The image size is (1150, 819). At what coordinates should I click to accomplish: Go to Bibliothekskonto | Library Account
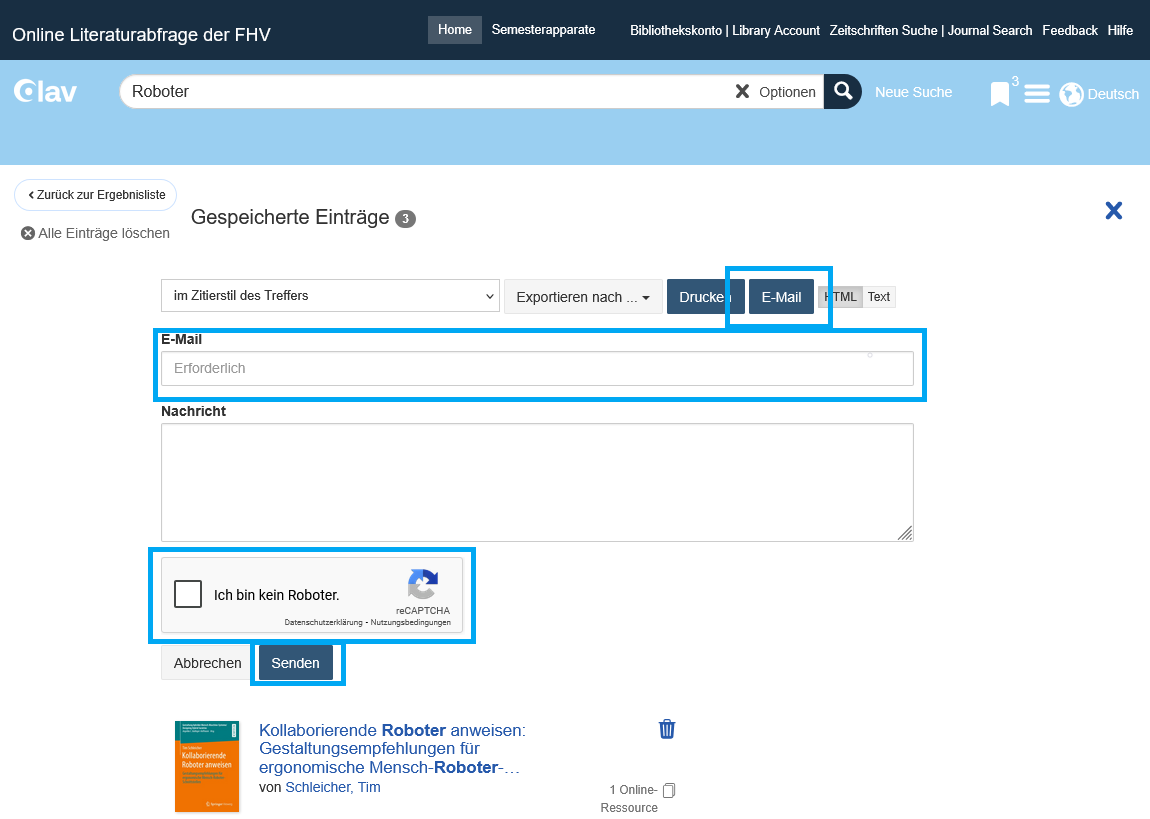tap(724, 31)
